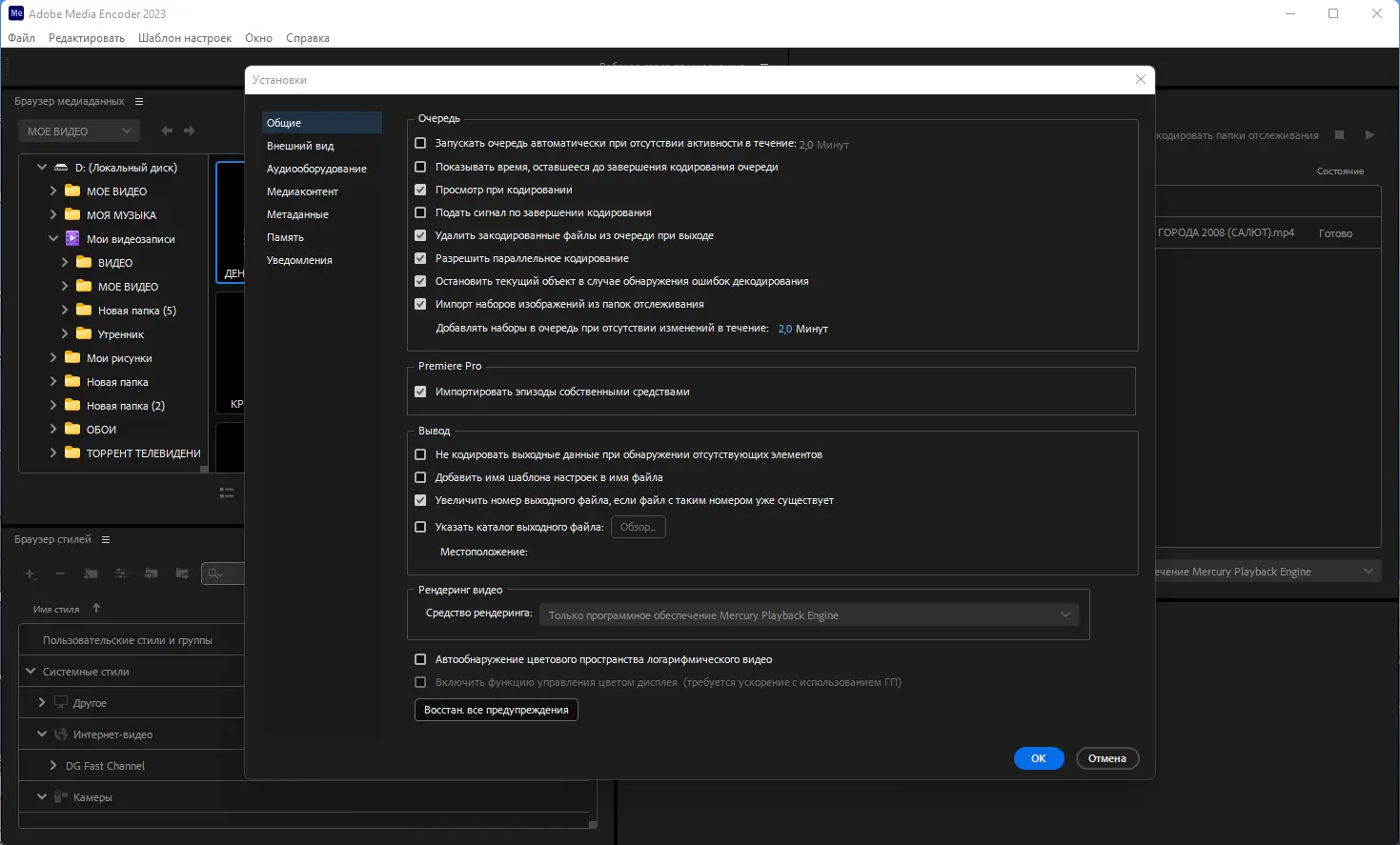This screenshot has width=1400, height=845.
Task: Click the forward arrow in Media Browser
Action: click(189, 131)
